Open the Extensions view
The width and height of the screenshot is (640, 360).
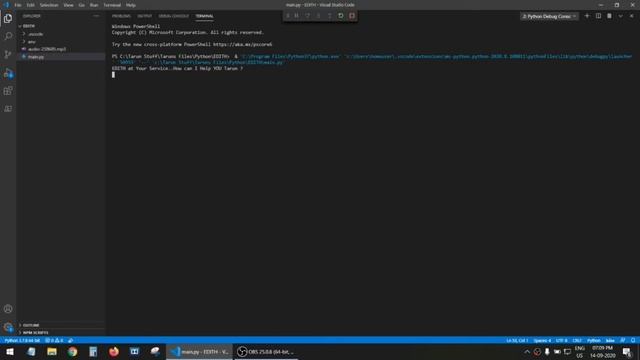pos(8,91)
